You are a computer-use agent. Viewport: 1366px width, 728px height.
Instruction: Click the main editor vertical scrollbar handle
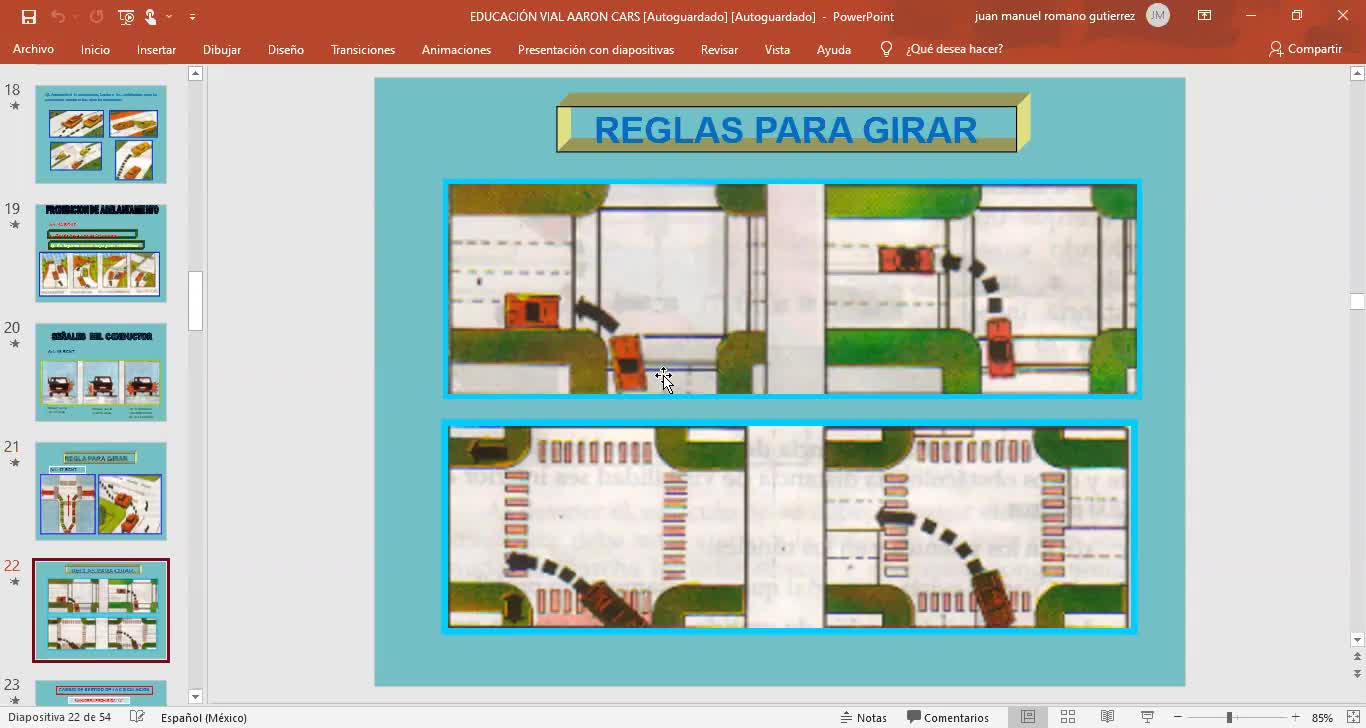pyautogui.click(x=1357, y=301)
